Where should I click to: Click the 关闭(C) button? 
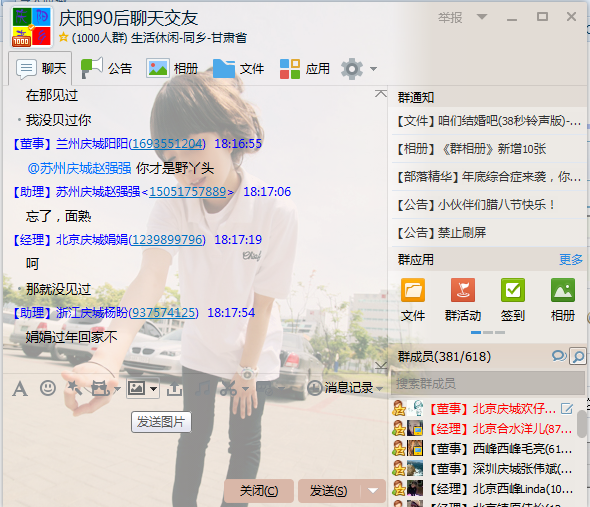click(x=259, y=491)
